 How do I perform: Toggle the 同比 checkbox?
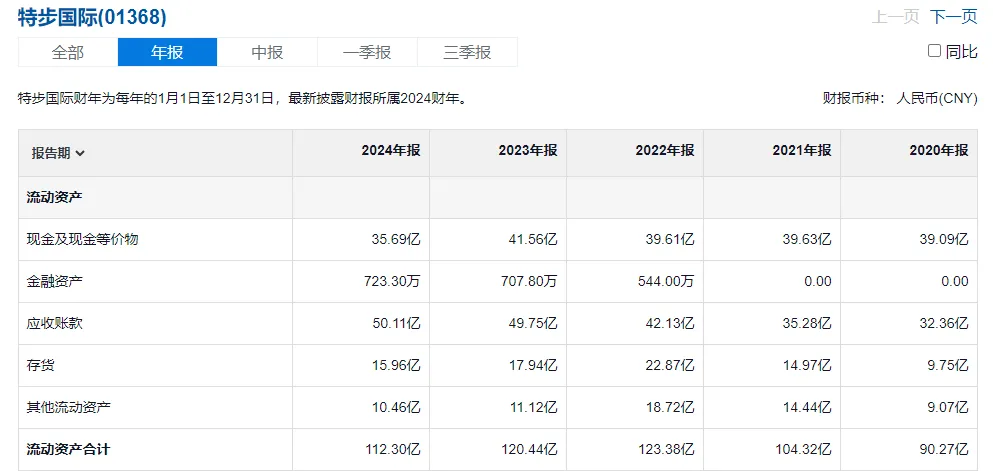934,51
